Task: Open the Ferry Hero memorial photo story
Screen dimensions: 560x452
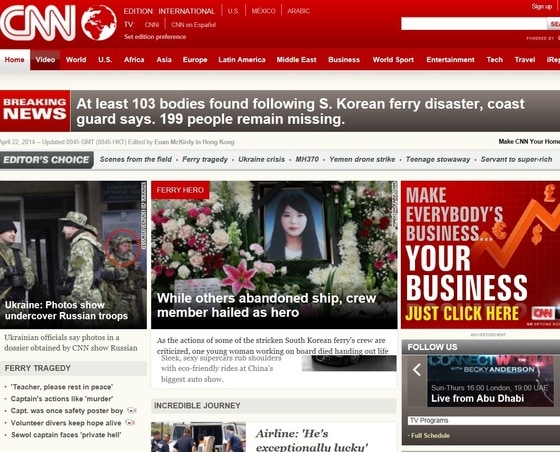Action: click(274, 255)
